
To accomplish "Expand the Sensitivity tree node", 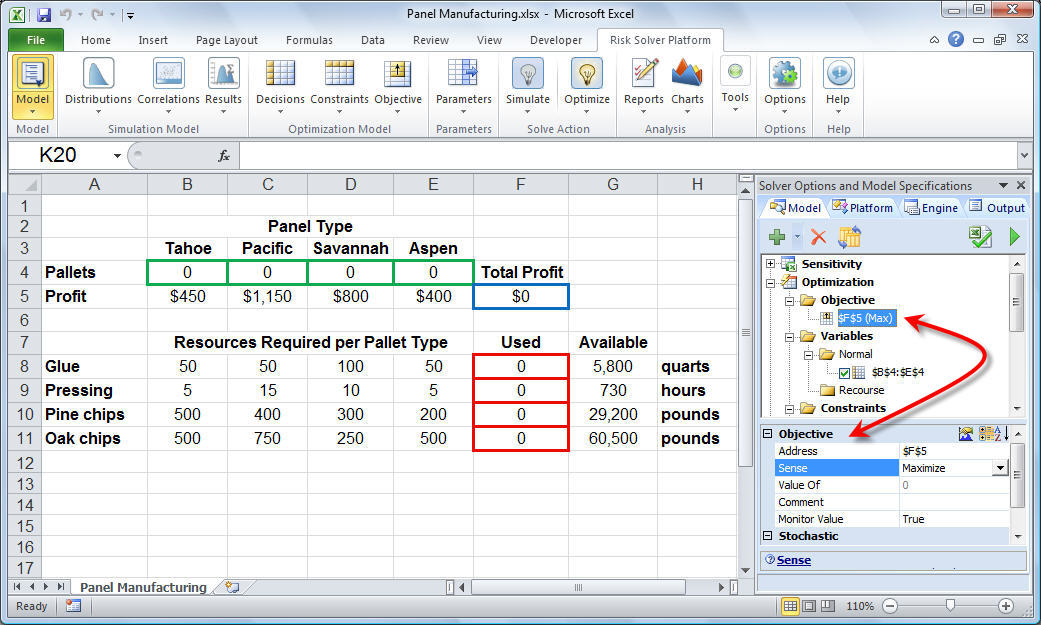I will point(770,264).
